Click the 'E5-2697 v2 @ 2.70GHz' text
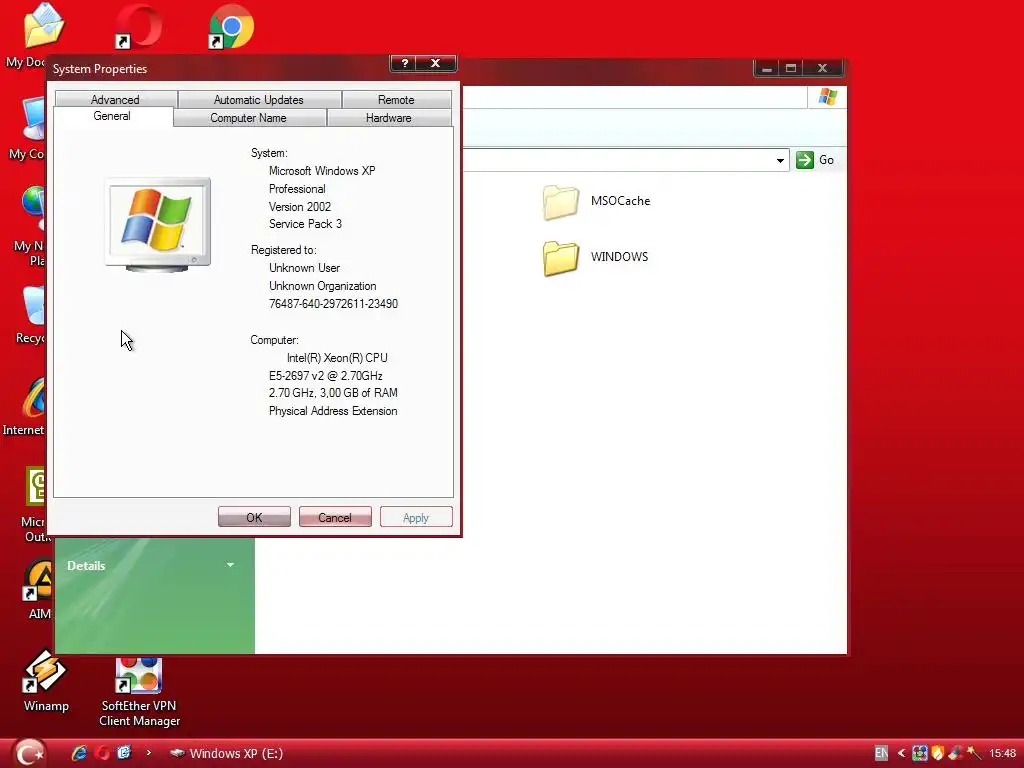This screenshot has width=1024, height=768. (x=326, y=376)
